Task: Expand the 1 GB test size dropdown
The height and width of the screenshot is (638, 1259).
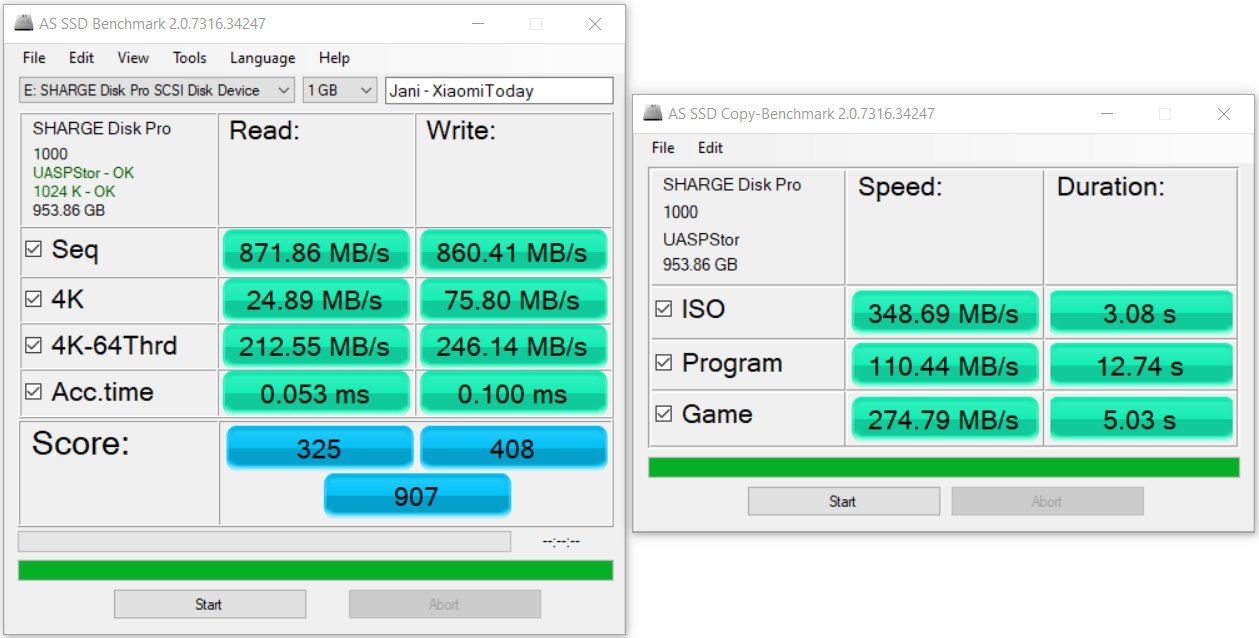Action: coord(339,91)
